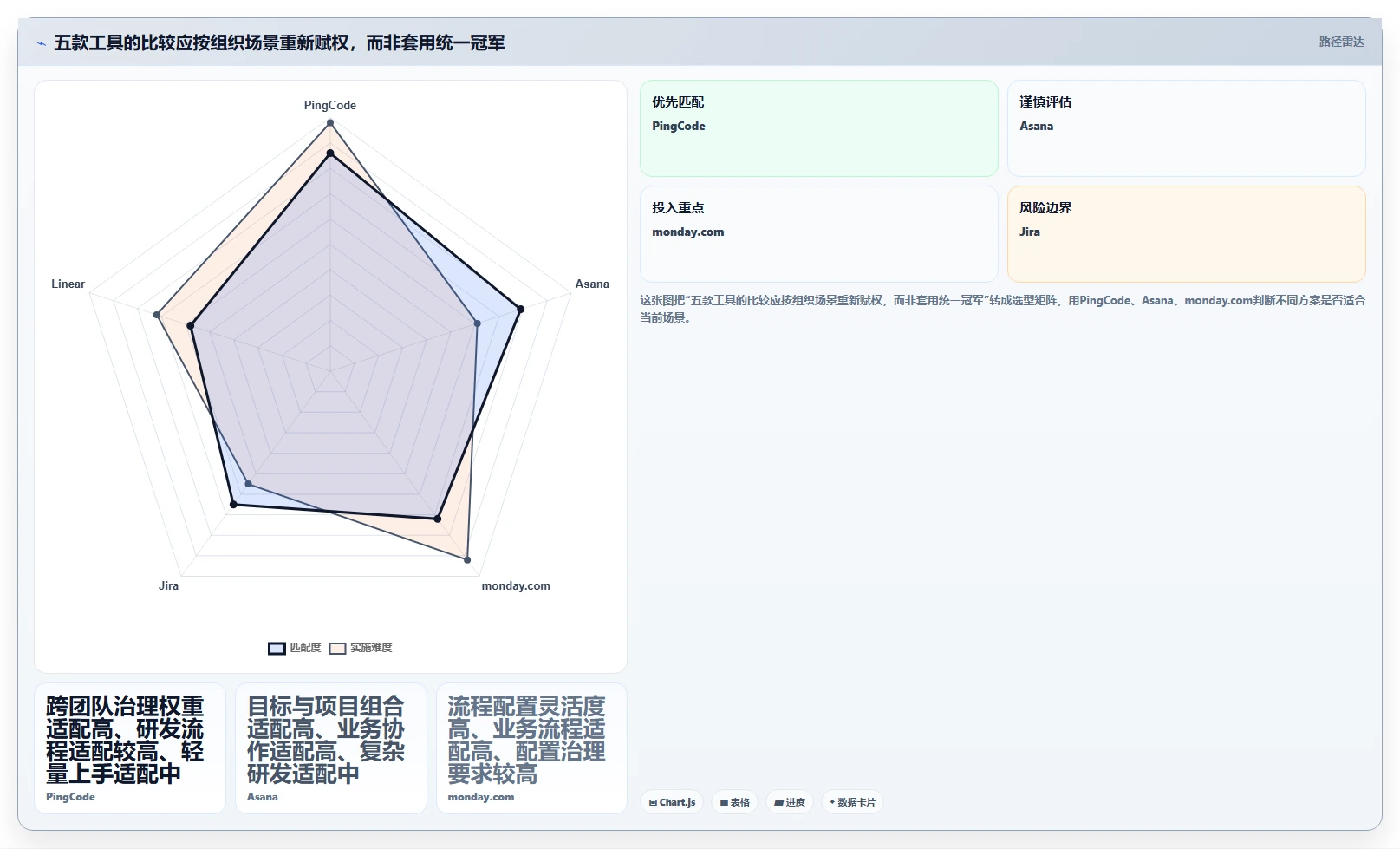Click the description paragraph starting 这张图把

[x=1002, y=309]
